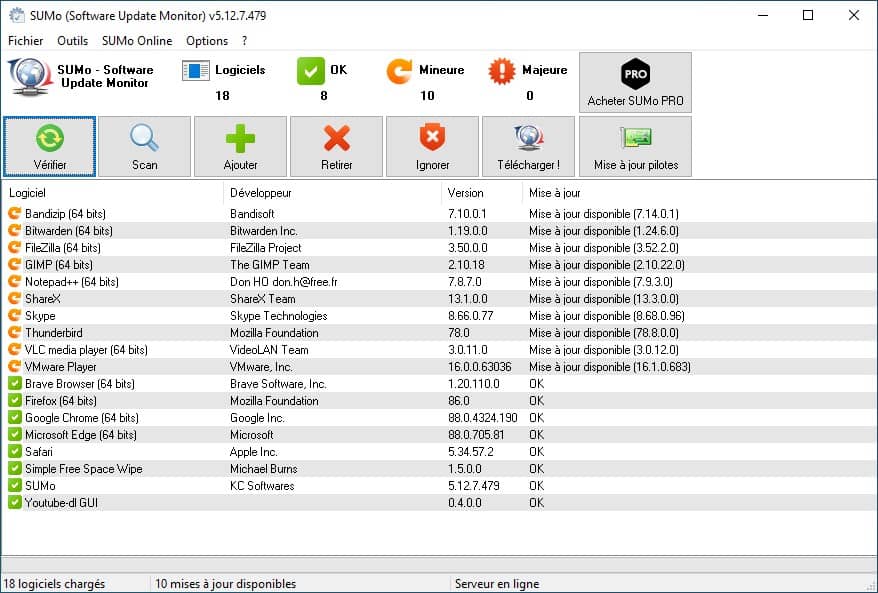878x593 pixels.
Task: Click developer cell Michael Burns
Action: click(x=264, y=469)
